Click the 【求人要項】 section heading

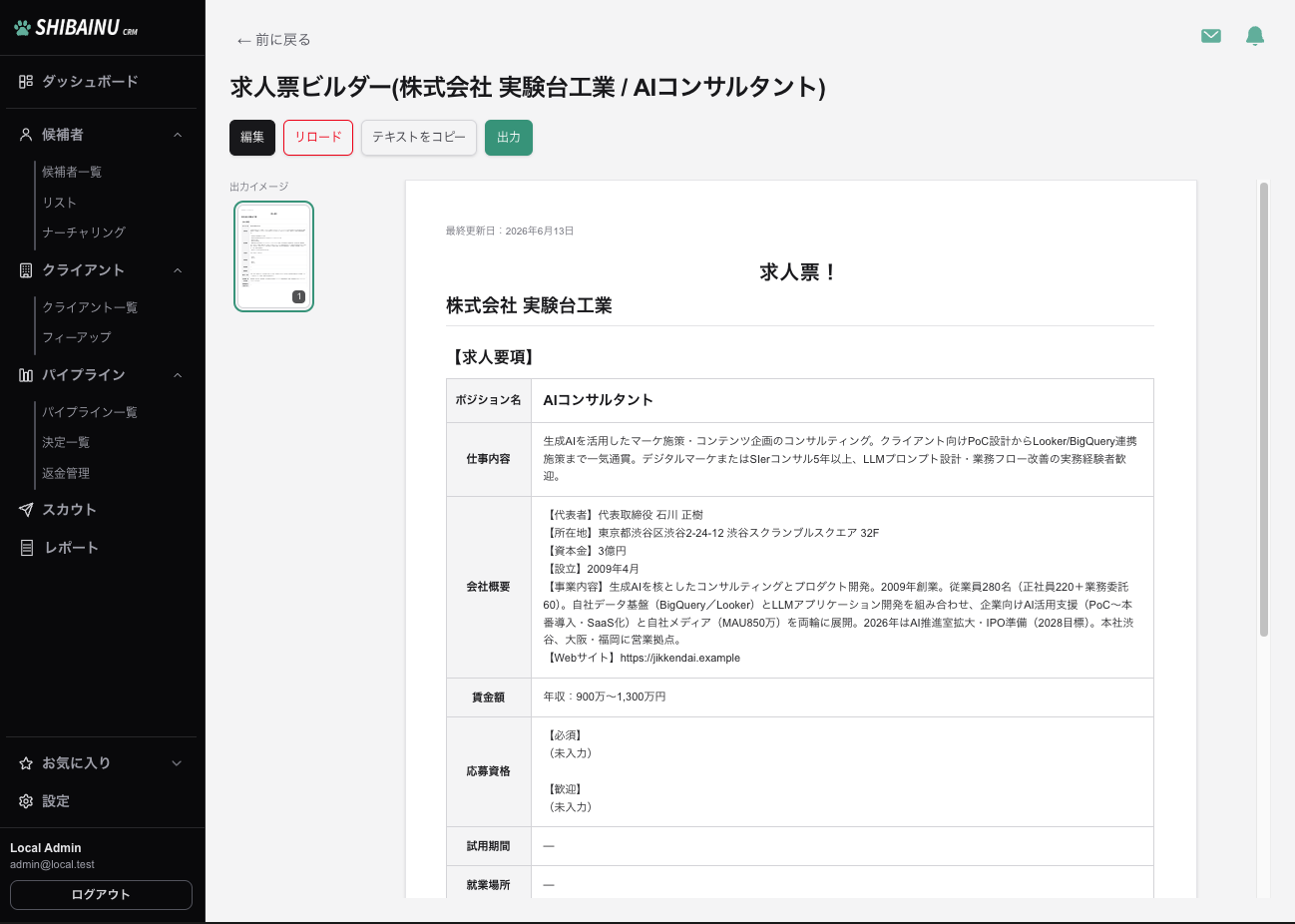click(492, 357)
